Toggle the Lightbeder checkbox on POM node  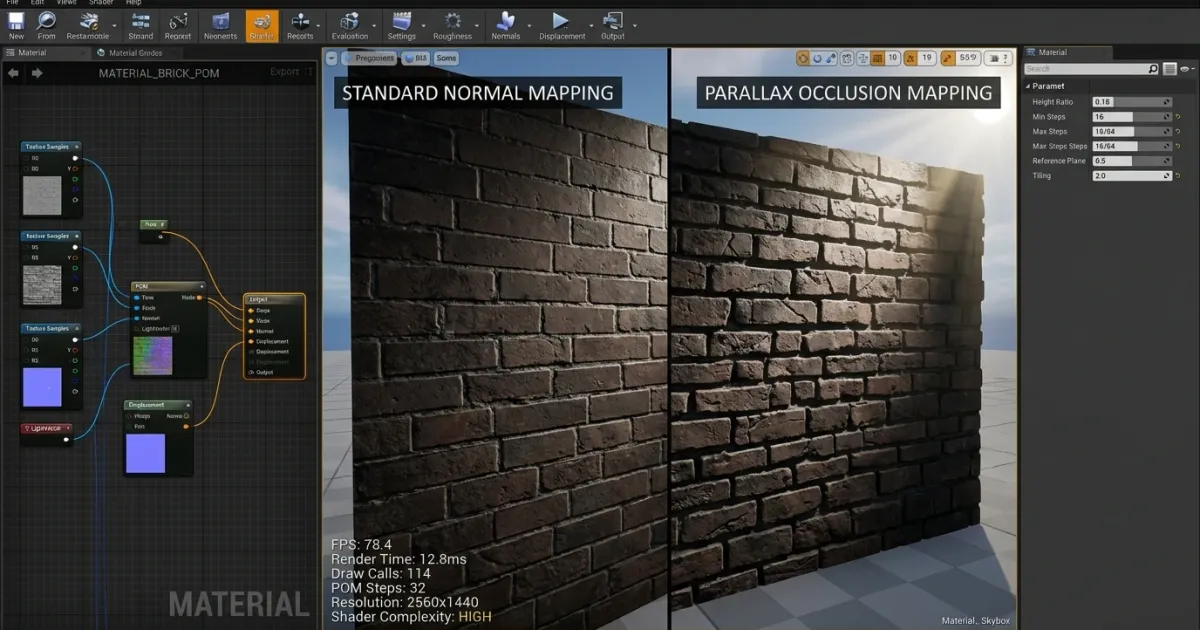click(175, 328)
